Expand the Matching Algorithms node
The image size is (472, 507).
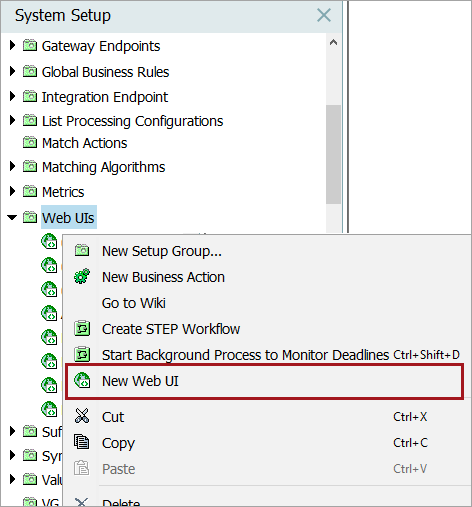[12, 166]
